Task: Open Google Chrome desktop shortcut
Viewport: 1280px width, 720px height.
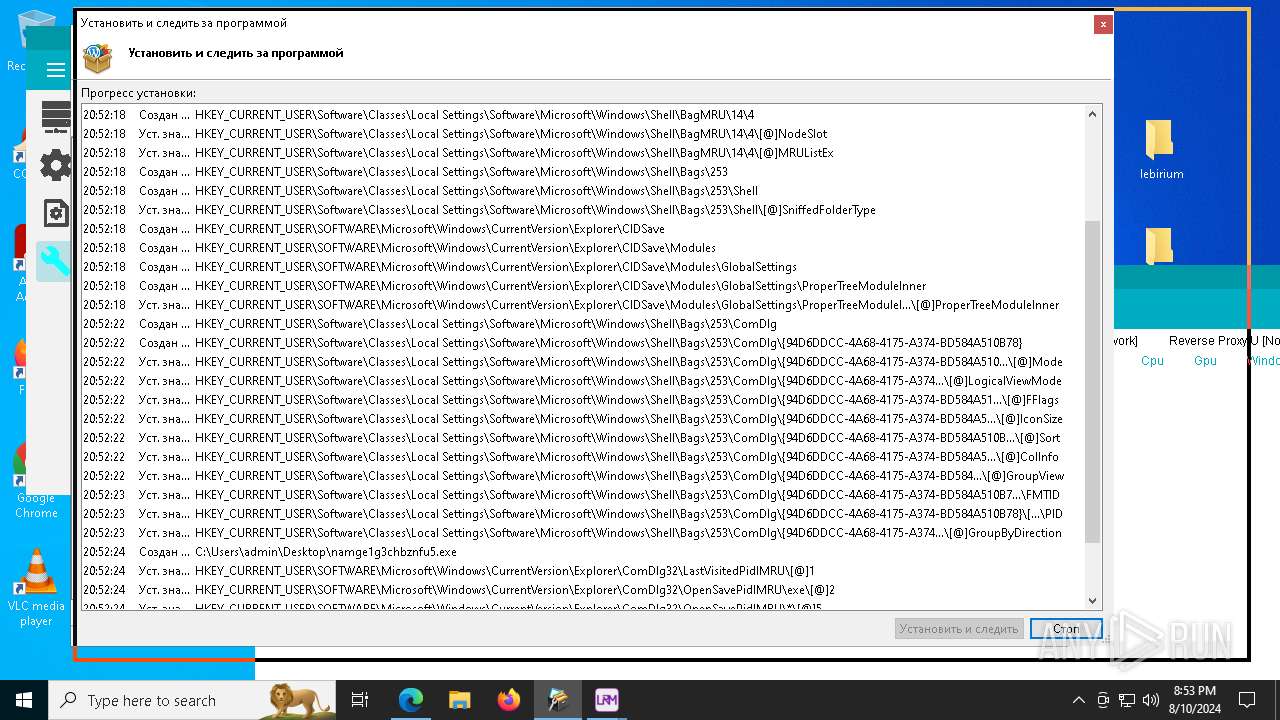Action: 36,482
